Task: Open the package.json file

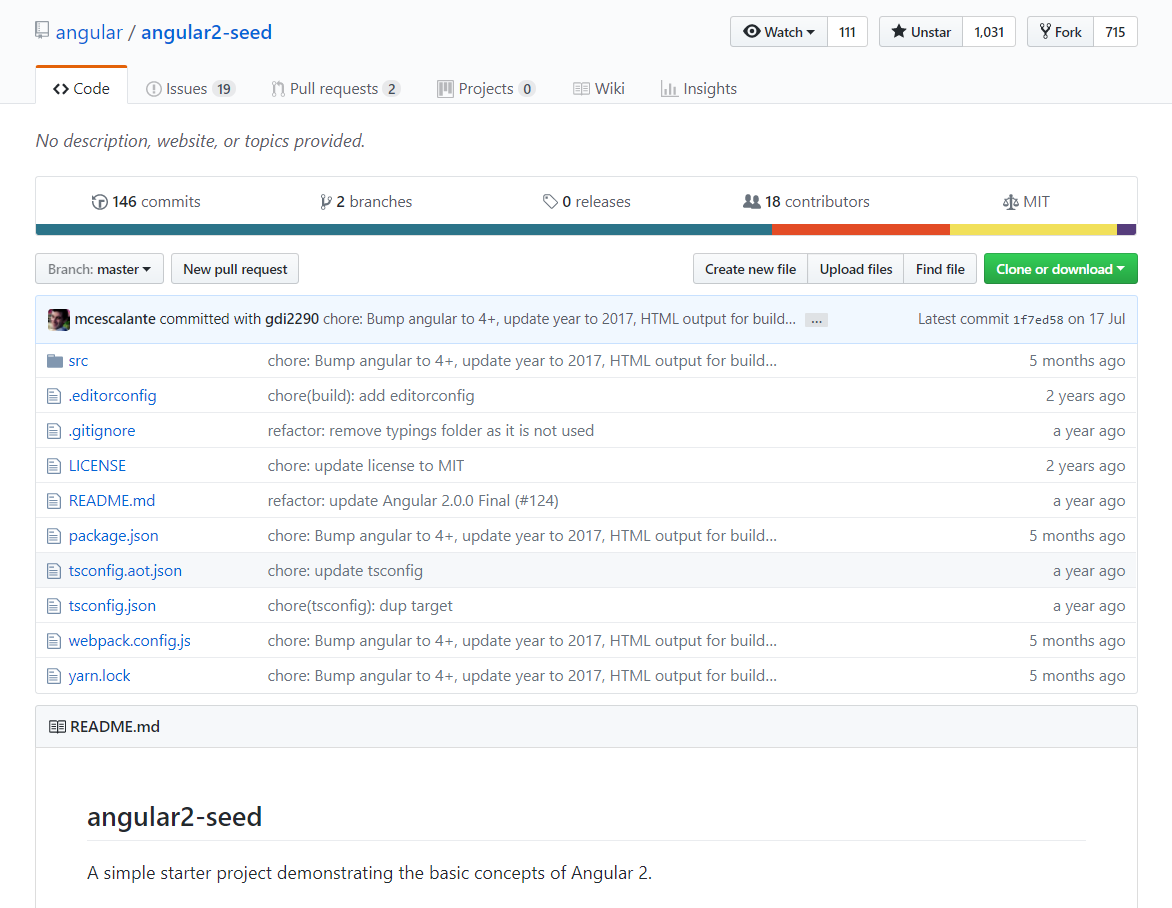Action: [x=114, y=536]
